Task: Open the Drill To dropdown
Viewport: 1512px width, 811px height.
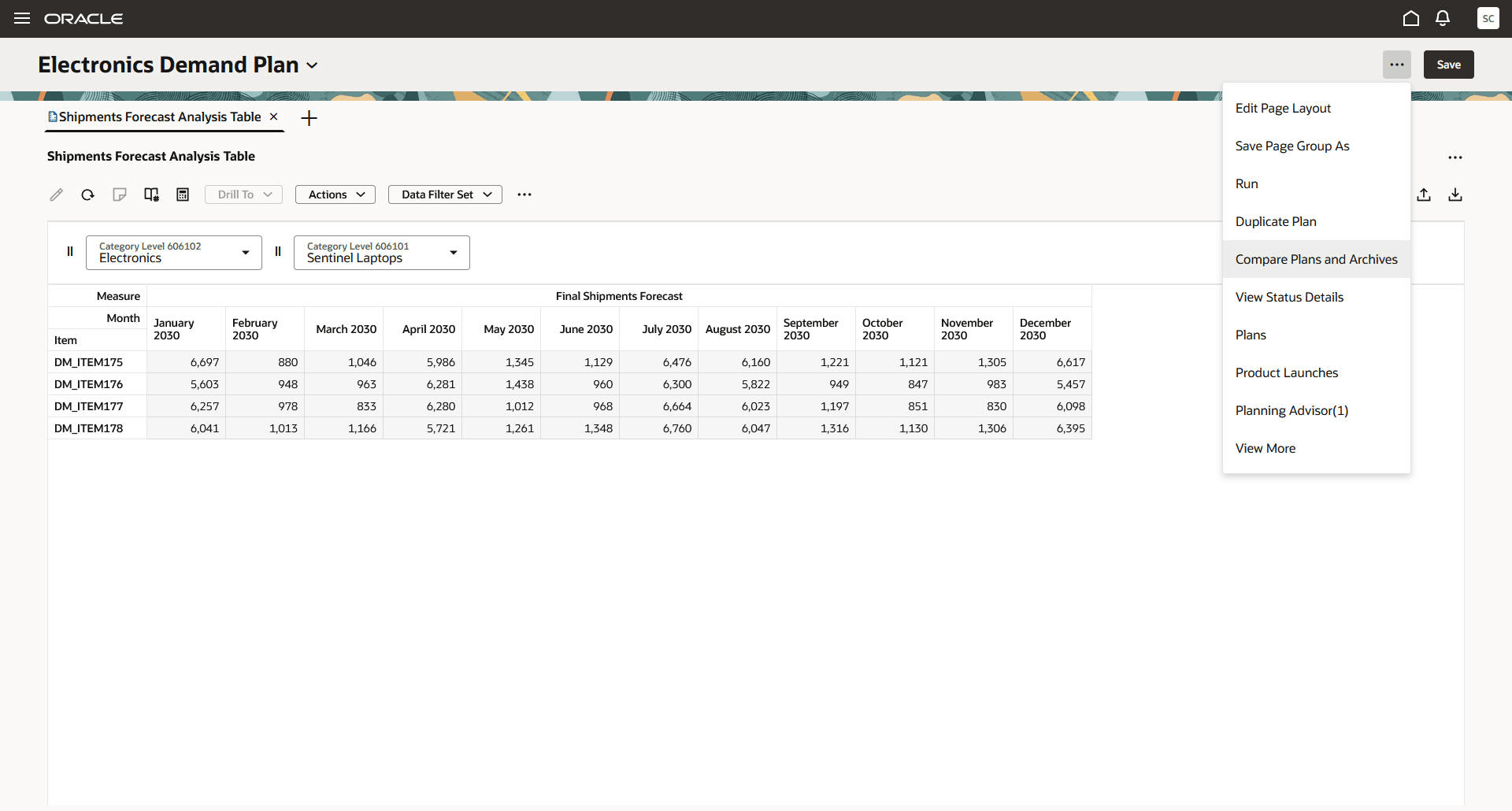Action: tap(243, 194)
